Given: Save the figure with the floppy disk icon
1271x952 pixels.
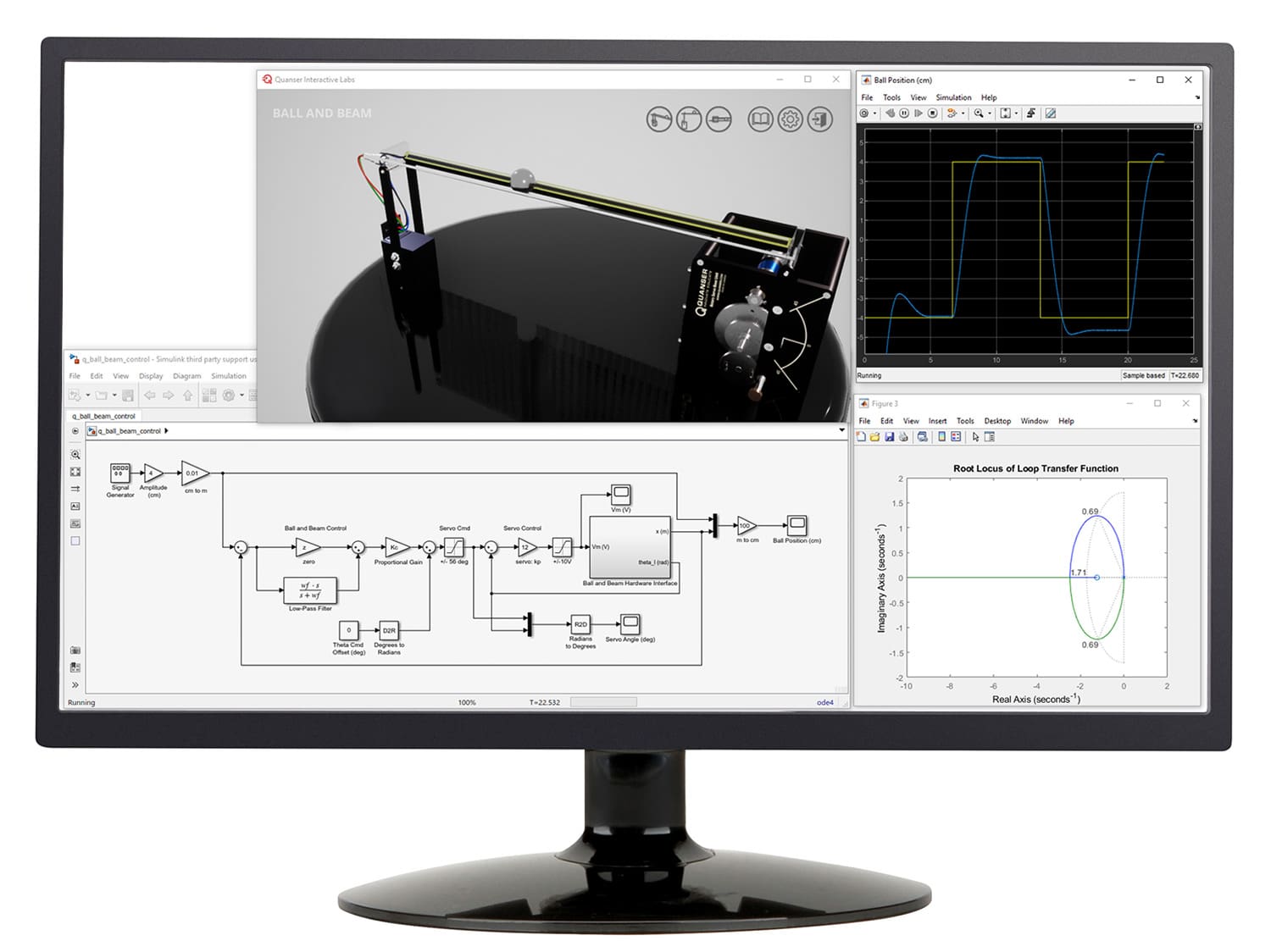Looking at the screenshot, I should point(889,437).
